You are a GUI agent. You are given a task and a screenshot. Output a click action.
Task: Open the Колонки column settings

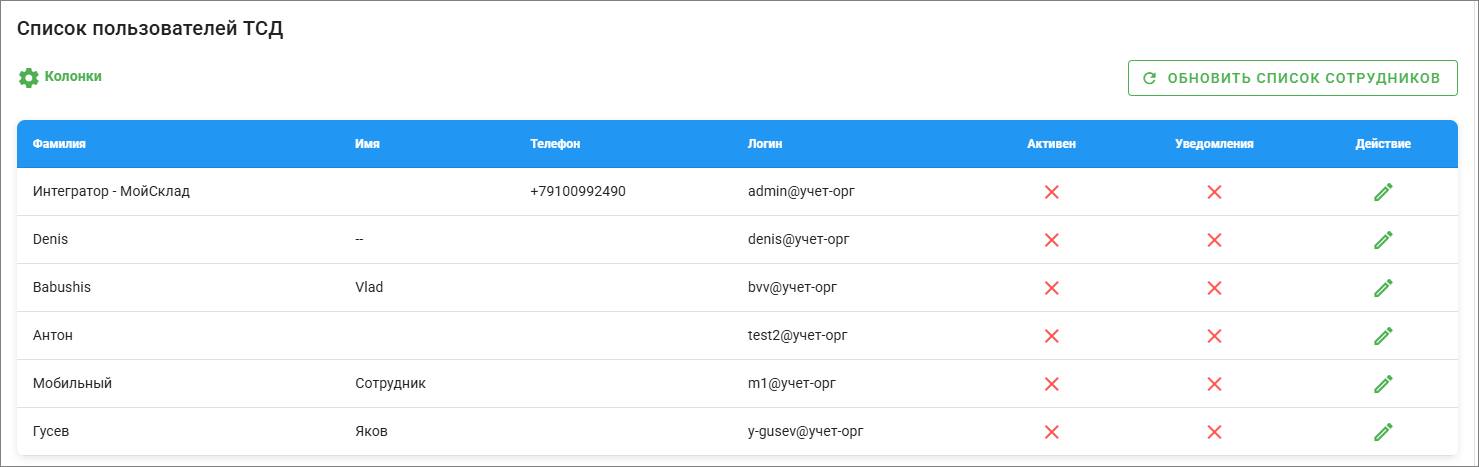point(73,76)
